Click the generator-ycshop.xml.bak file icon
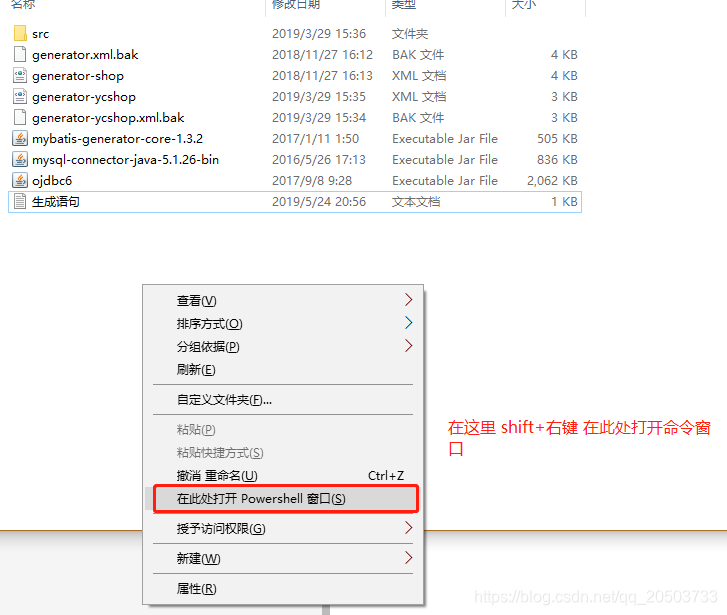Screen dimensions: 727x615 point(20,117)
